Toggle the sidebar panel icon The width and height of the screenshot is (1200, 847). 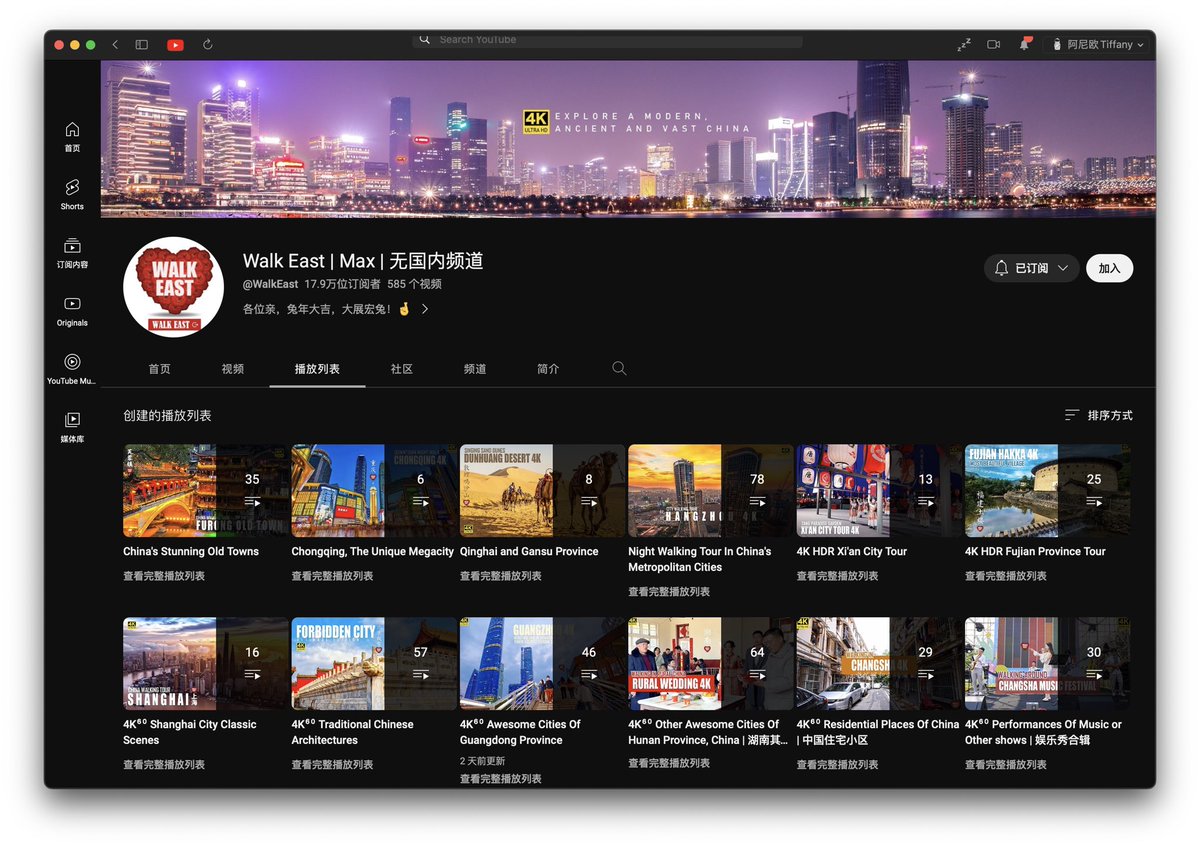(142, 45)
